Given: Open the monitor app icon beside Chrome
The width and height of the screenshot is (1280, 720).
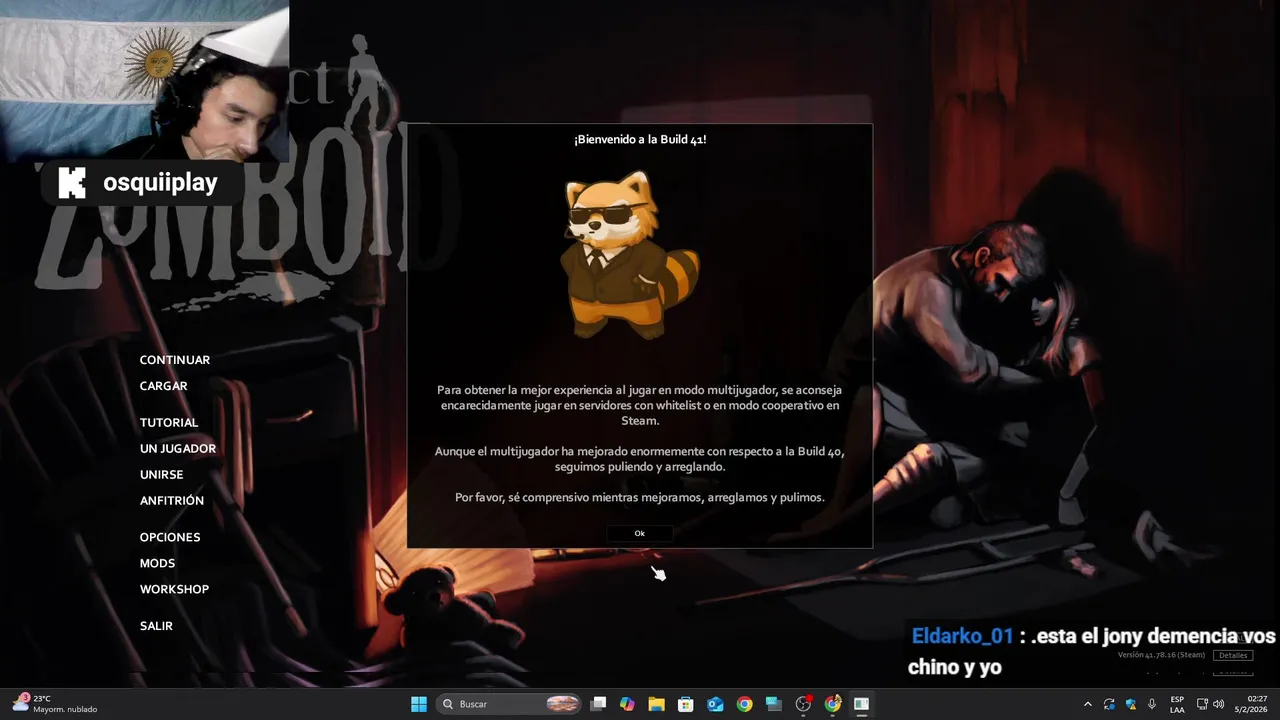Looking at the screenshot, I should (x=773, y=704).
